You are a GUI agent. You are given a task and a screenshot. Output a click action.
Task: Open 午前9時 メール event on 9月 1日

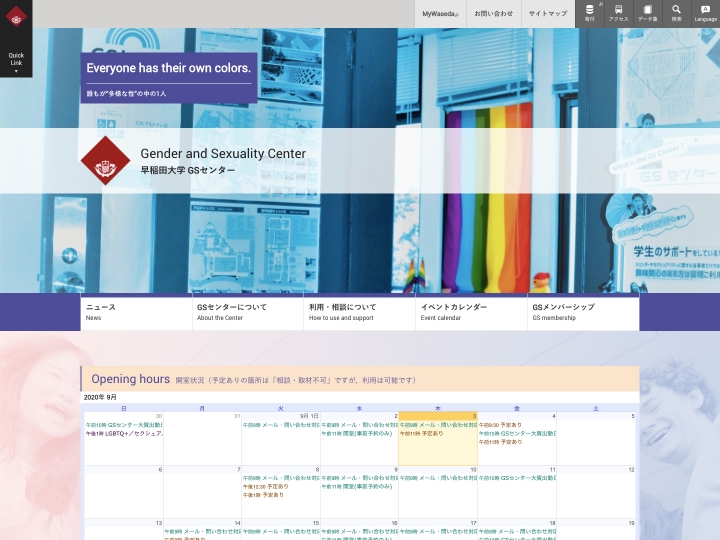click(281, 425)
